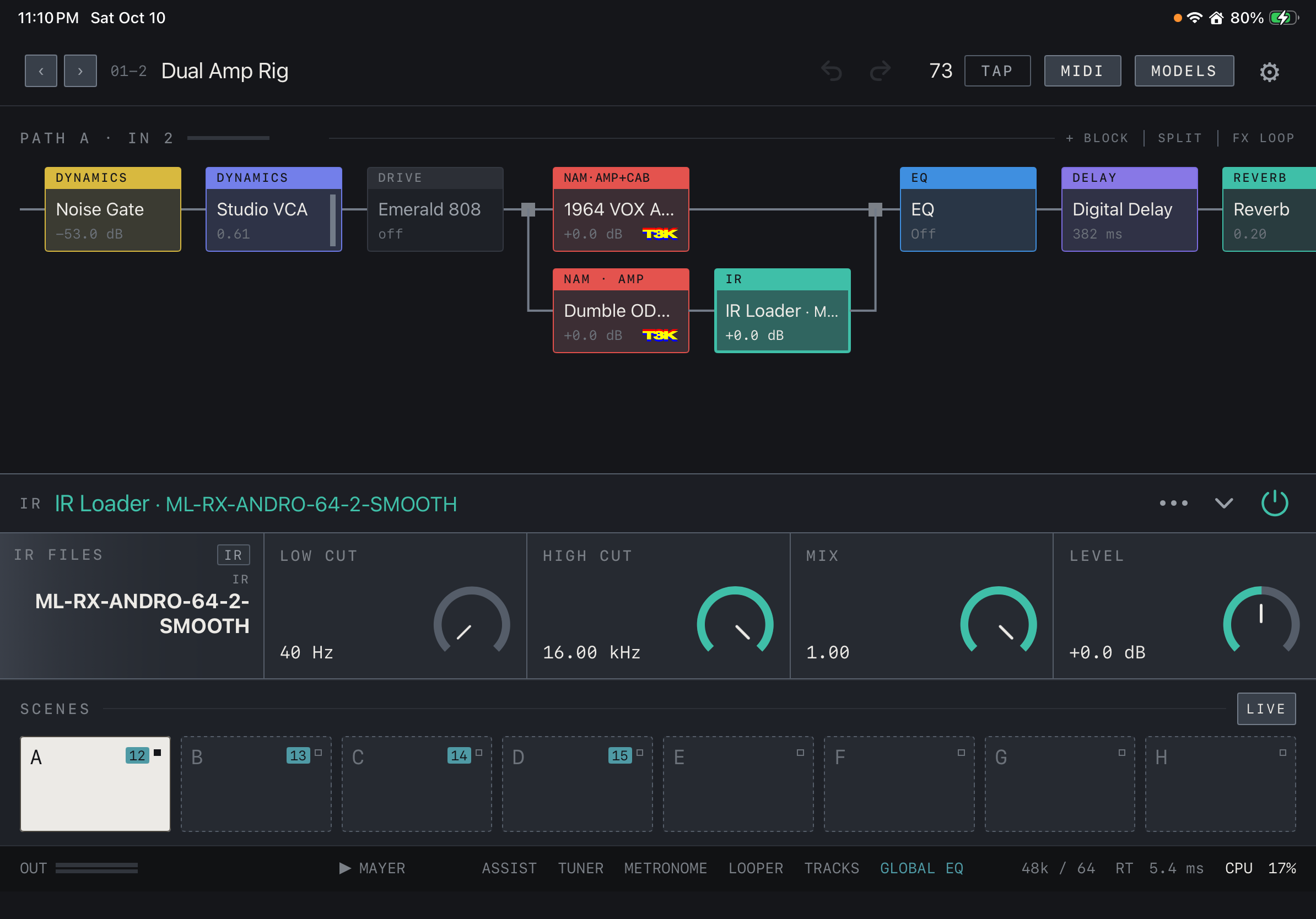
Task: Open settings gear
Action: [x=1270, y=72]
